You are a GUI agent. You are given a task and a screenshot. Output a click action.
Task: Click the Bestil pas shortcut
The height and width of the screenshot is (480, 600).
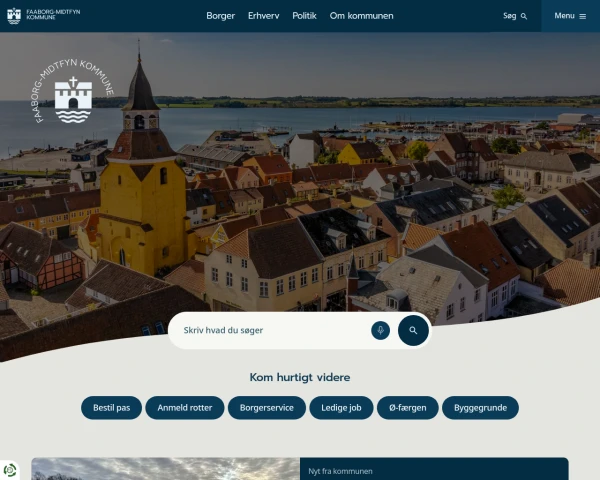112,408
